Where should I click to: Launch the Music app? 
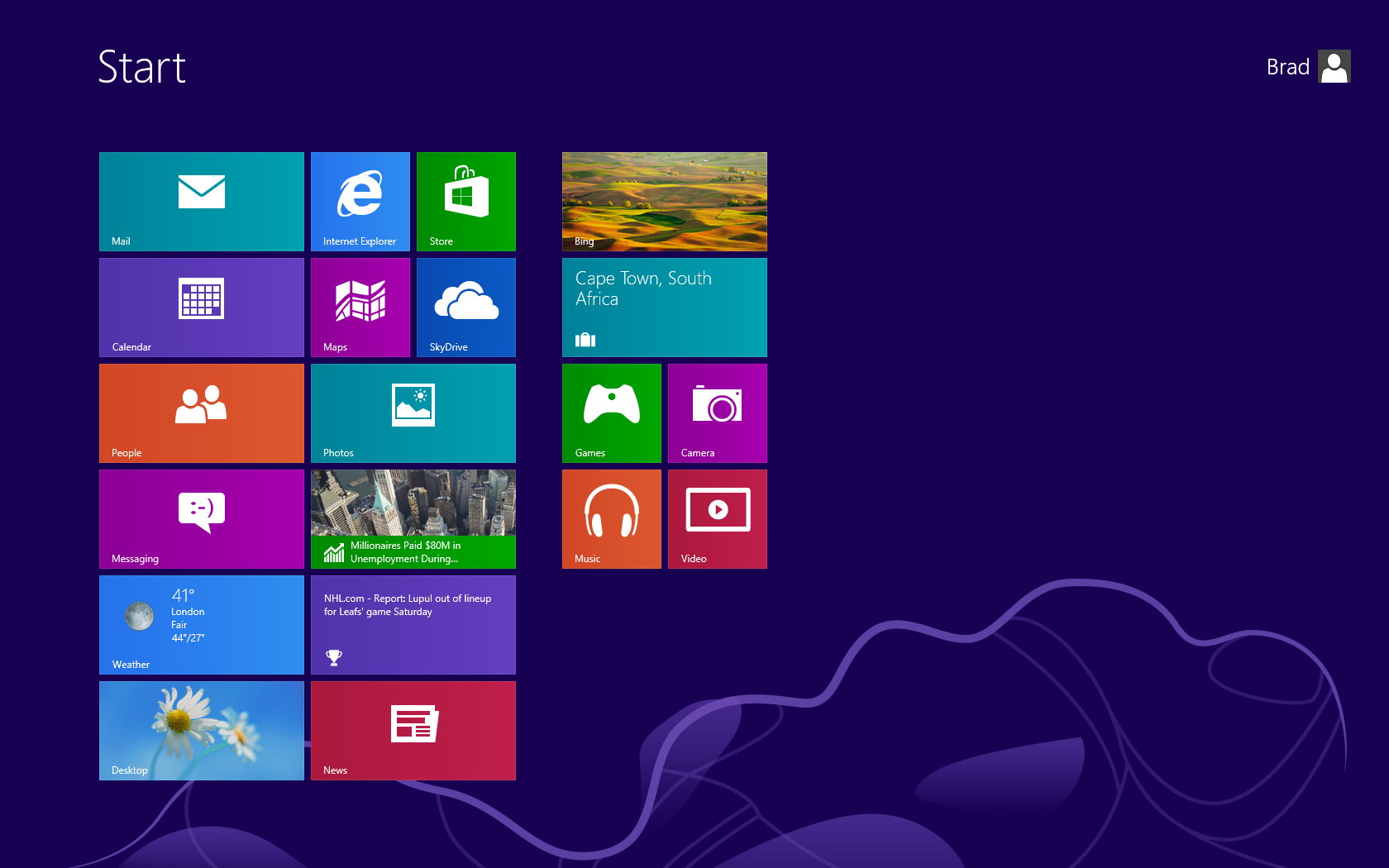[611, 518]
